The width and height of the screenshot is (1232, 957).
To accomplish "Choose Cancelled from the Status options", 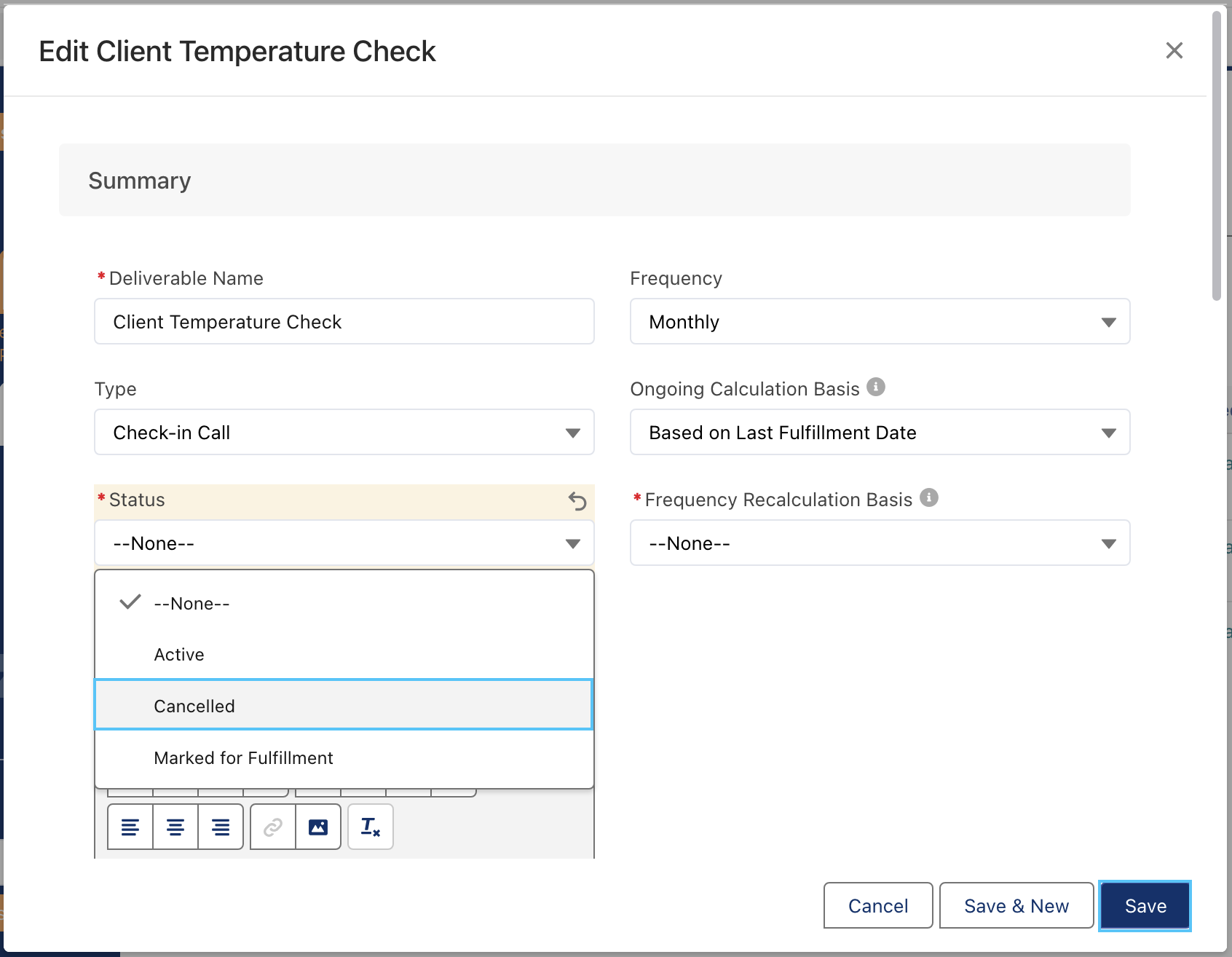I will 344,705.
